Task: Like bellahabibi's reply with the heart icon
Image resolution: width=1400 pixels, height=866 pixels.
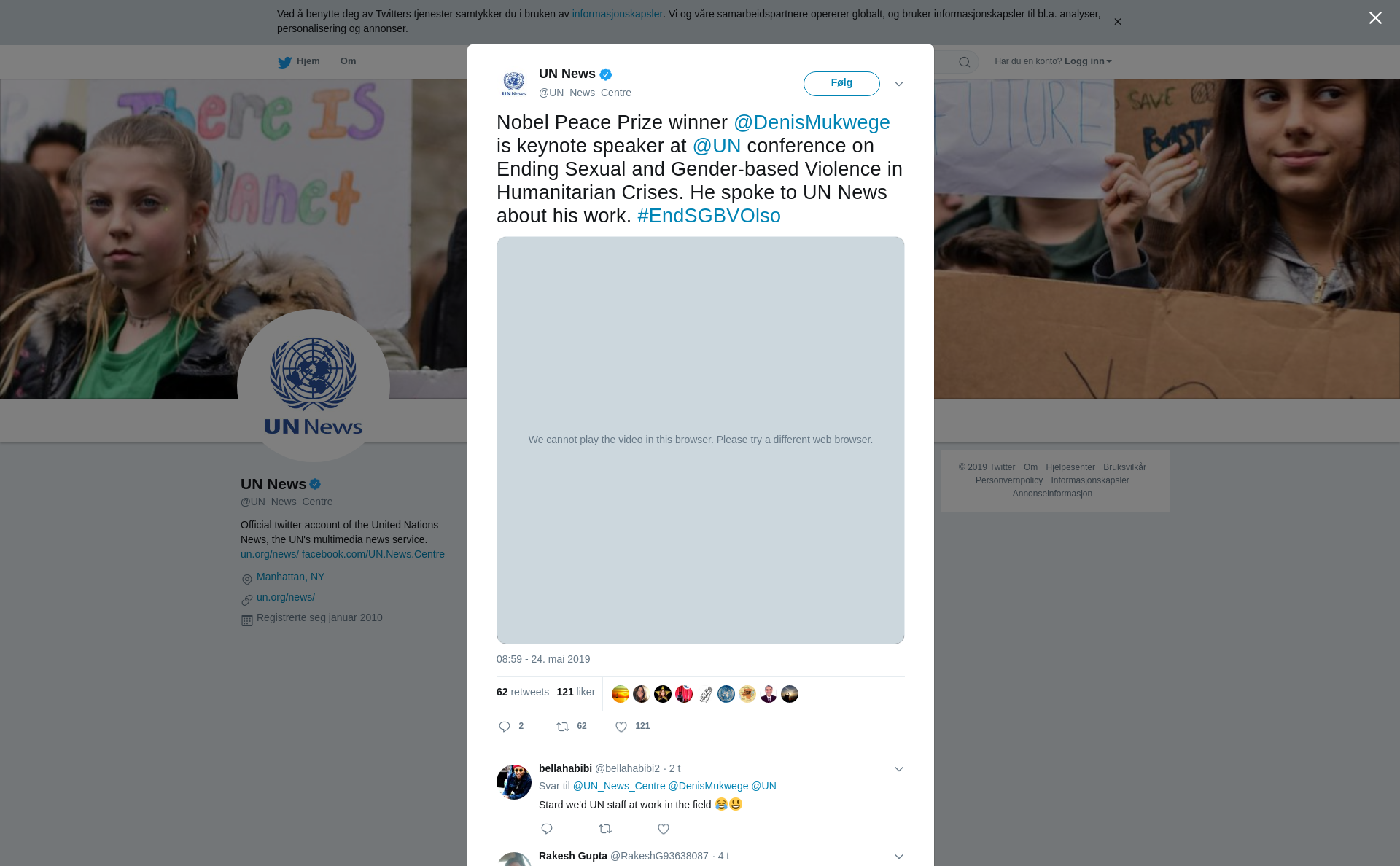Action: tap(664, 829)
